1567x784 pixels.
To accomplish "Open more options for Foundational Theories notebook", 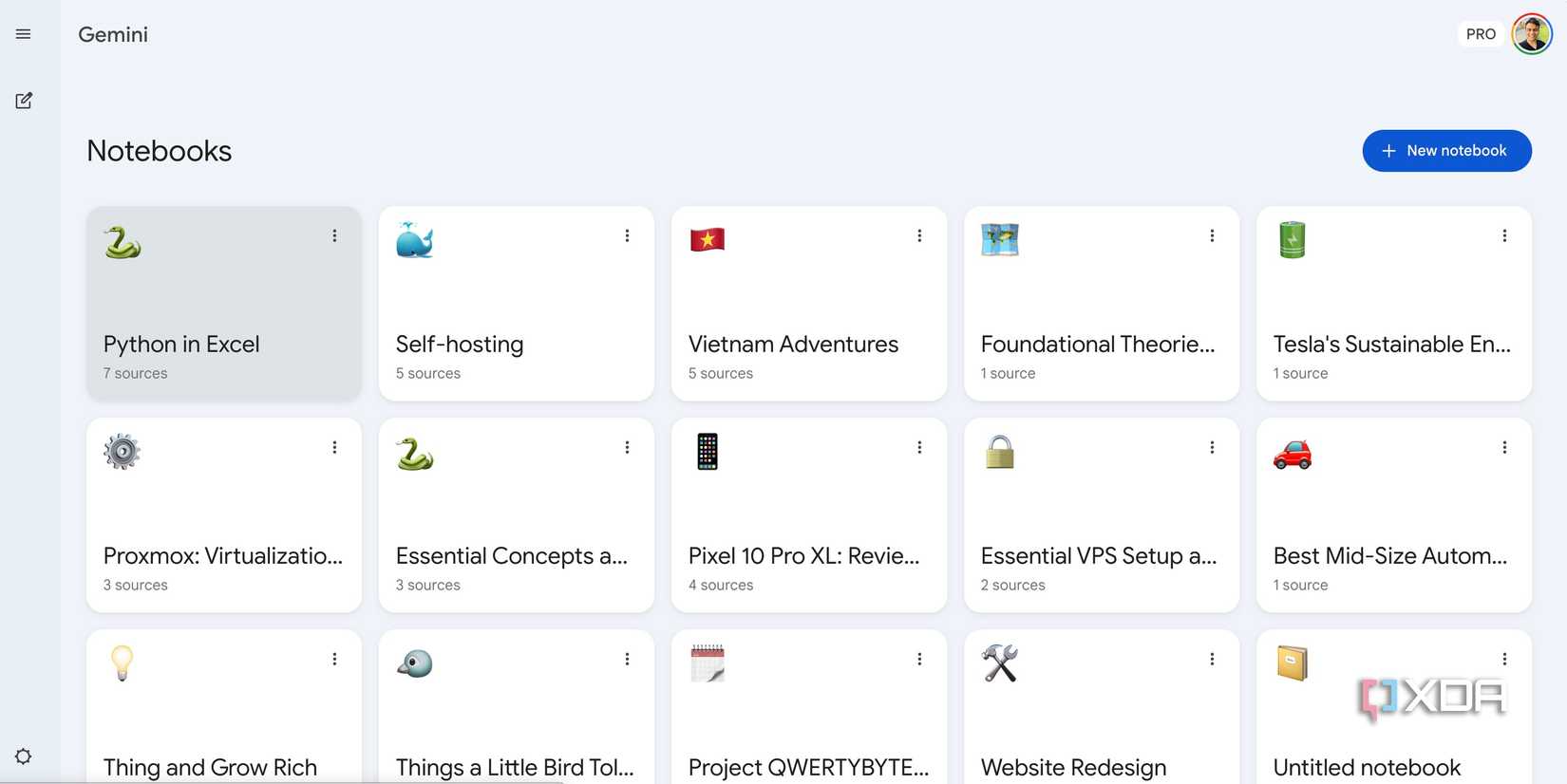I will coord(1212,235).
